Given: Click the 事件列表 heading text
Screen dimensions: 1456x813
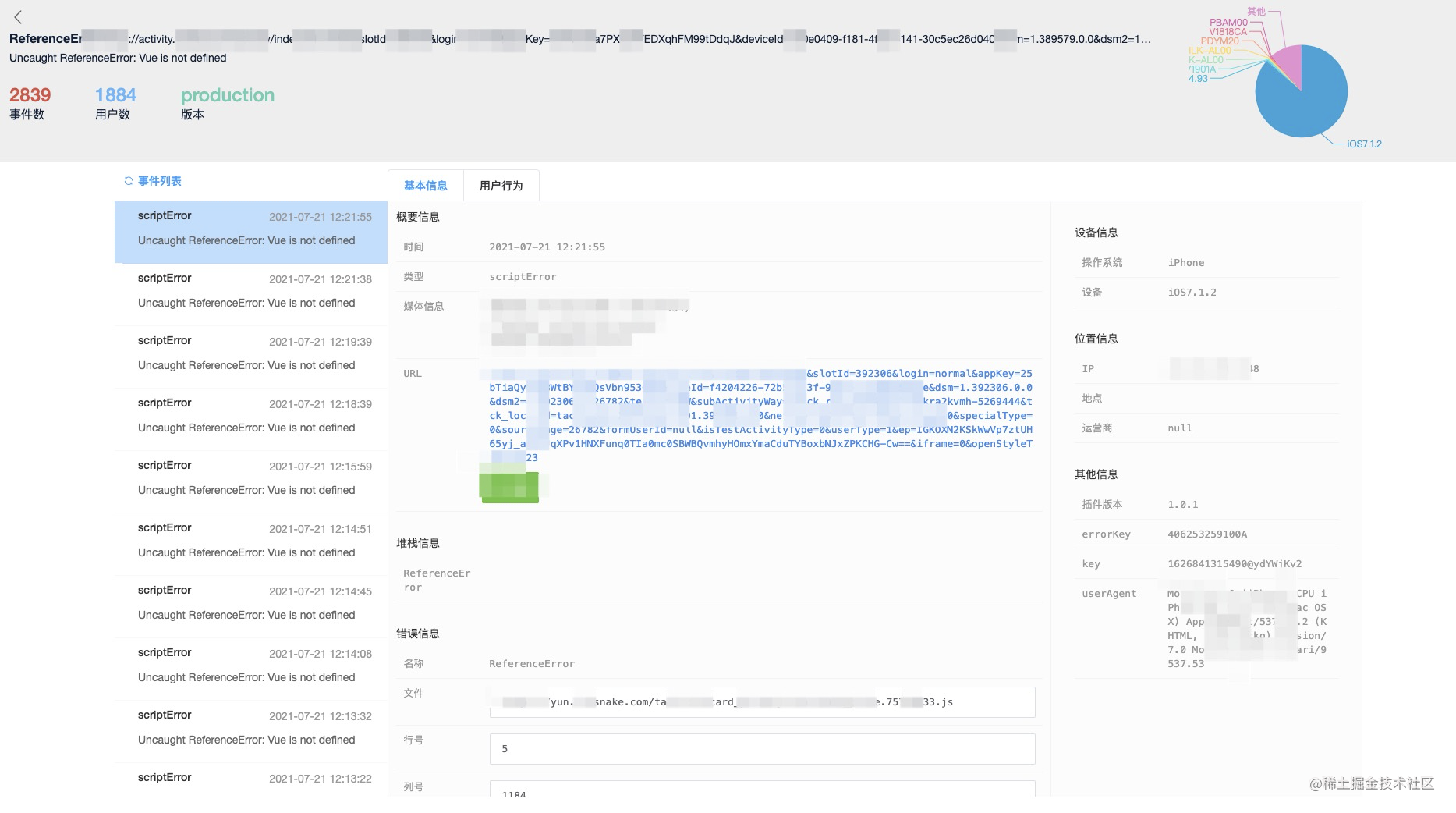Looking at the screenshot, I should (x=160, y=181).
